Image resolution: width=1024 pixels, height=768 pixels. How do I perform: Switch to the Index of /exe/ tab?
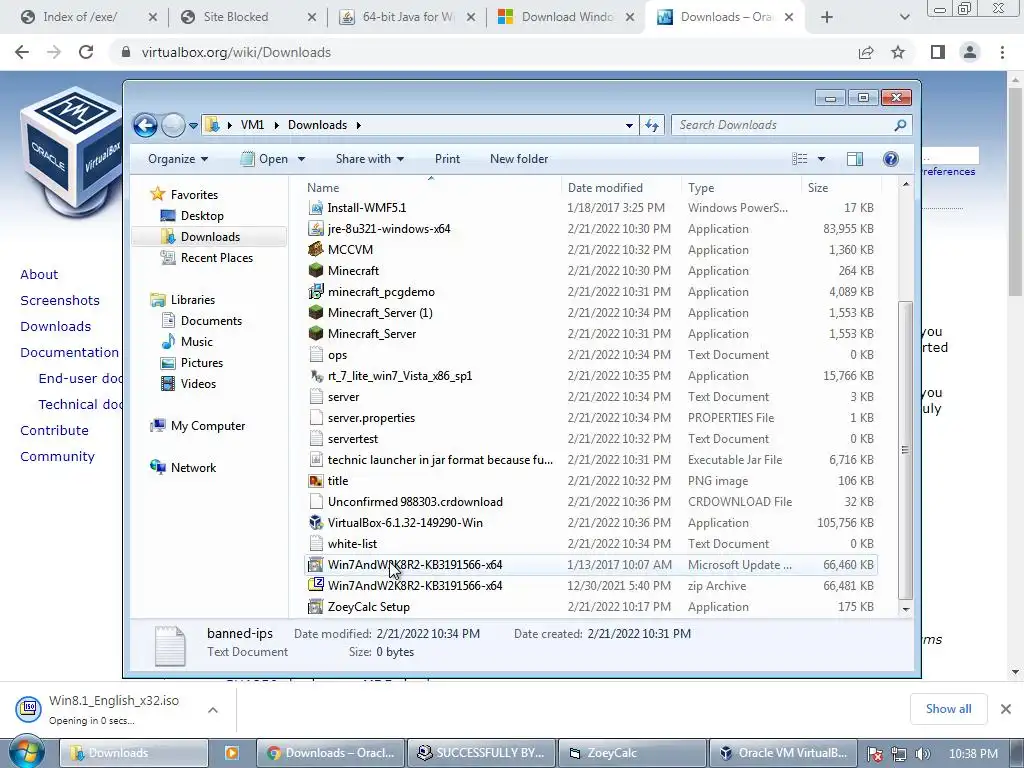80,17
